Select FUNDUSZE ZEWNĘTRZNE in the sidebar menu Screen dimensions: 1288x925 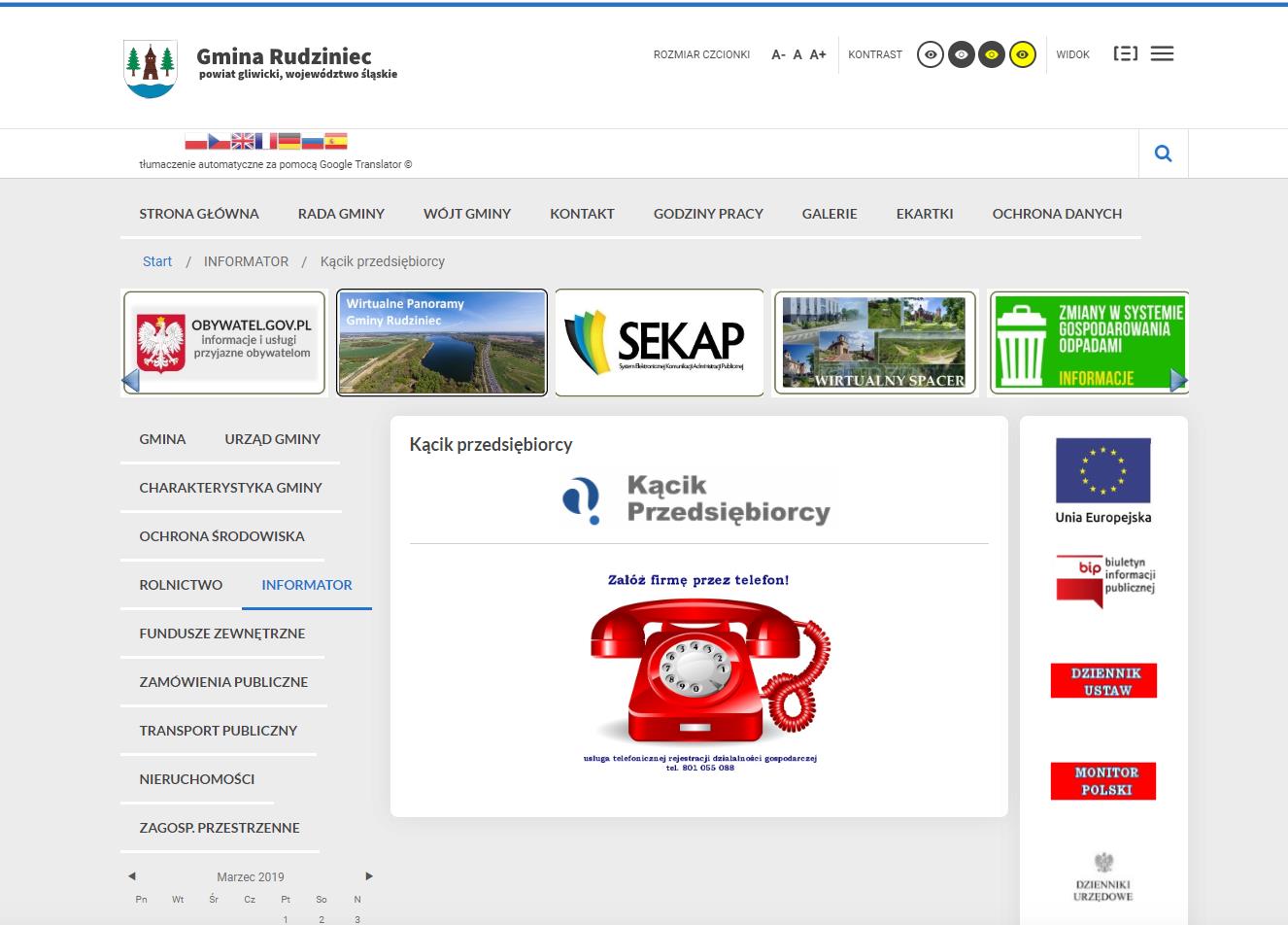(x=222, y=634)
